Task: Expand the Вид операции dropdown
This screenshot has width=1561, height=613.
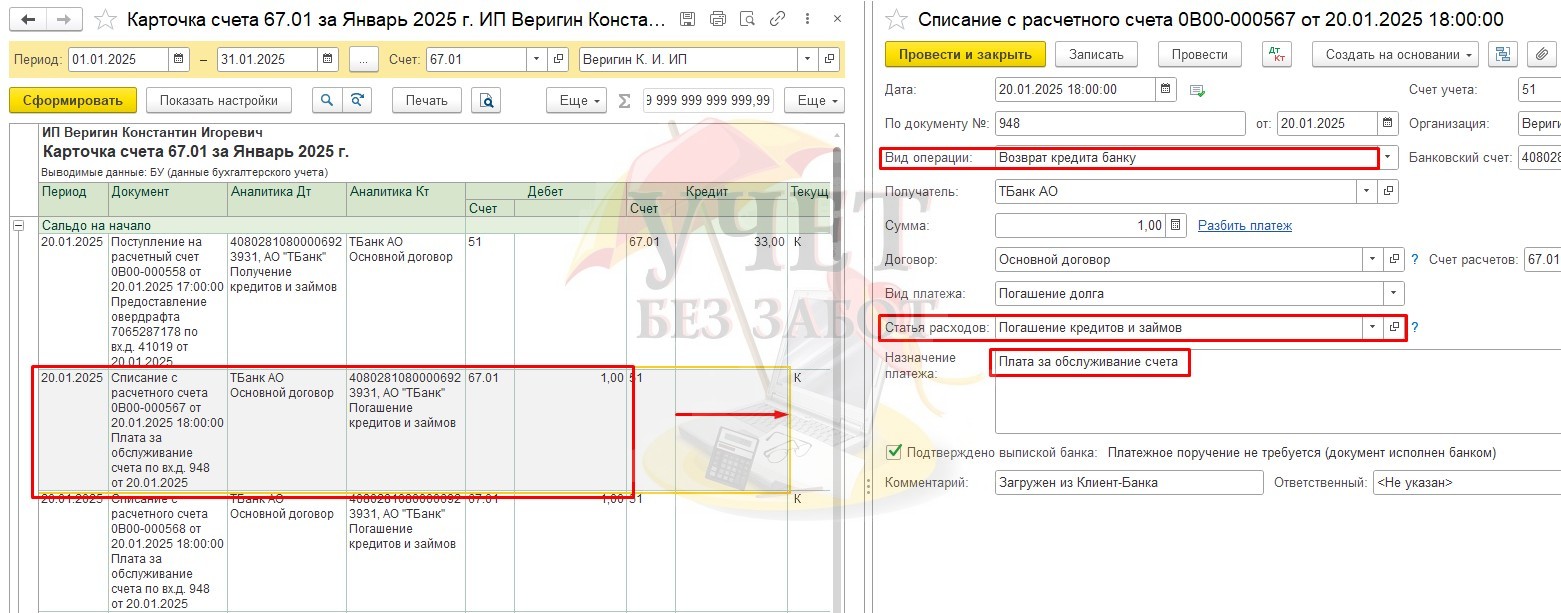Action: tap(1387, 158)
